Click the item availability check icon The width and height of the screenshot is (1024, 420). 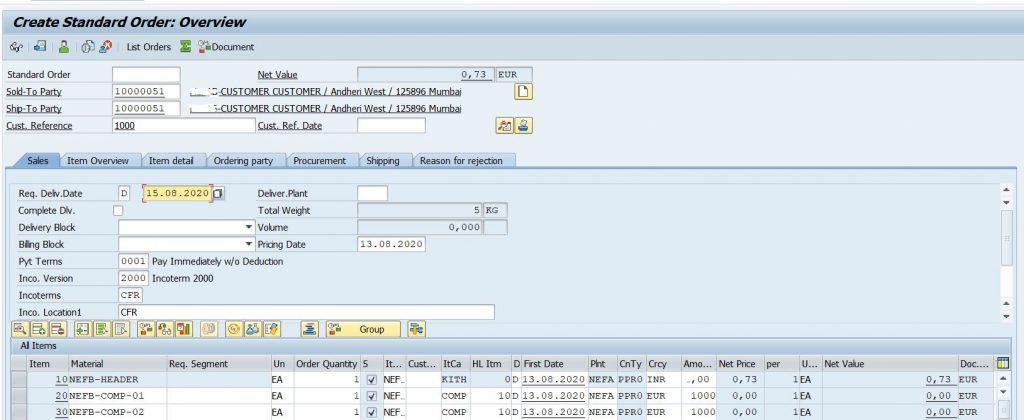pos(145,329)
